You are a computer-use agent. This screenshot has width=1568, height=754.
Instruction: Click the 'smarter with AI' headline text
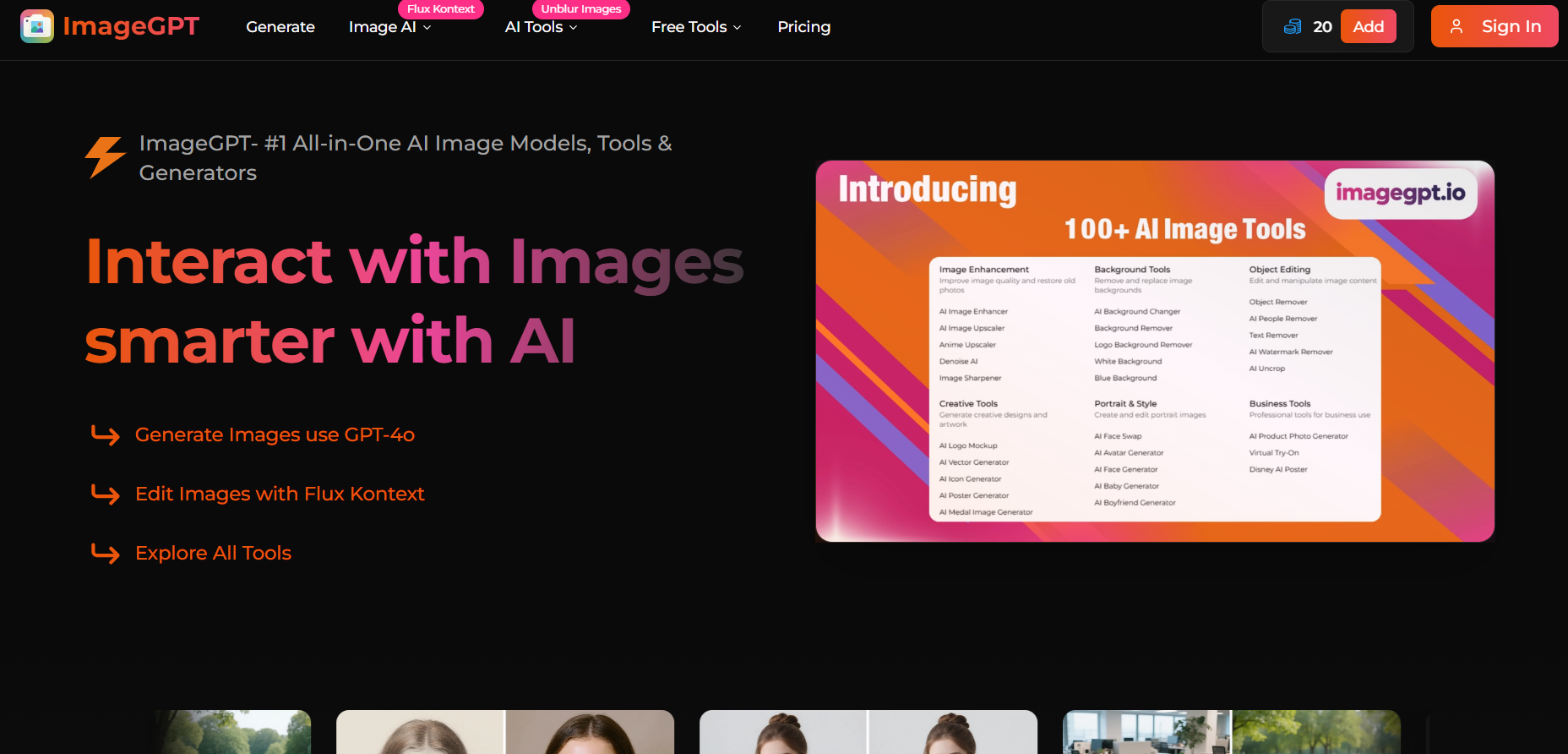(x=330, y=341)
